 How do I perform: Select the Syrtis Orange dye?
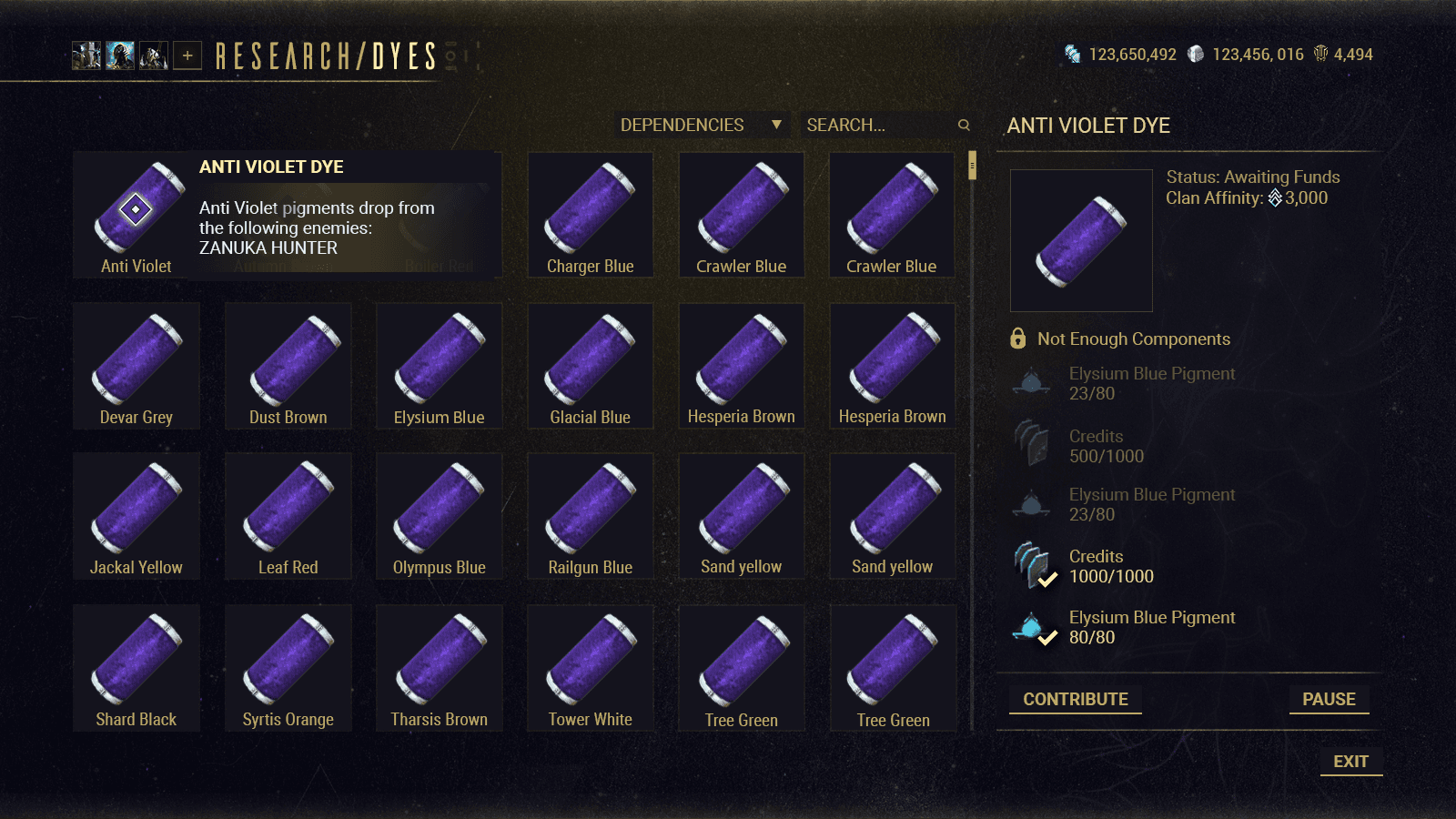[288, 668]
